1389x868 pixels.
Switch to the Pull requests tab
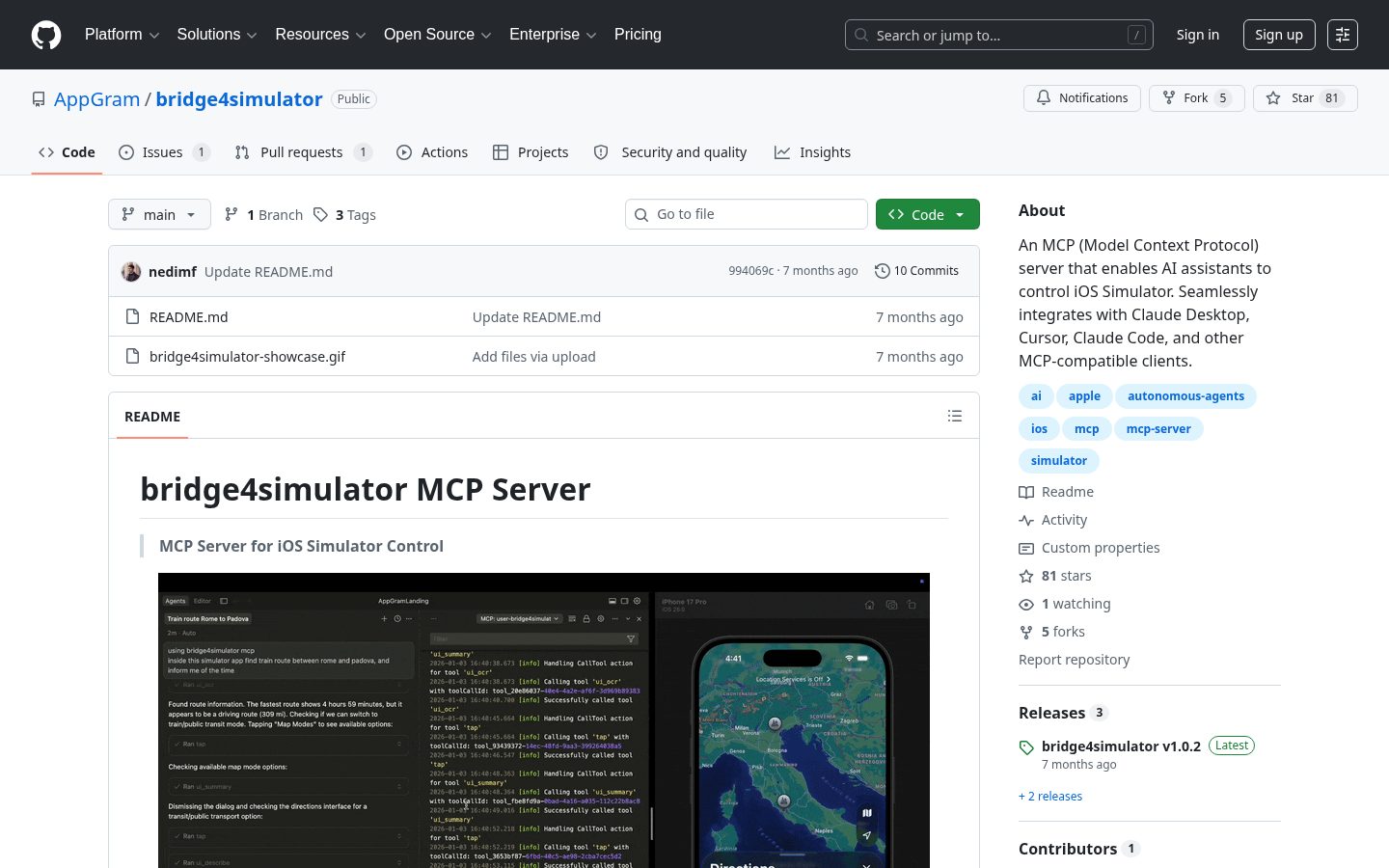[x=303, y=152]
